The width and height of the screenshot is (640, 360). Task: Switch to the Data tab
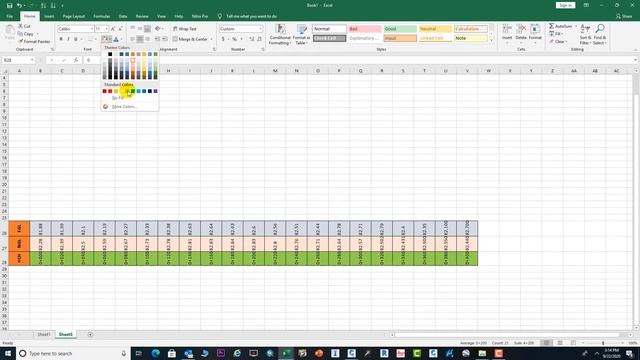tap(123, 16)
